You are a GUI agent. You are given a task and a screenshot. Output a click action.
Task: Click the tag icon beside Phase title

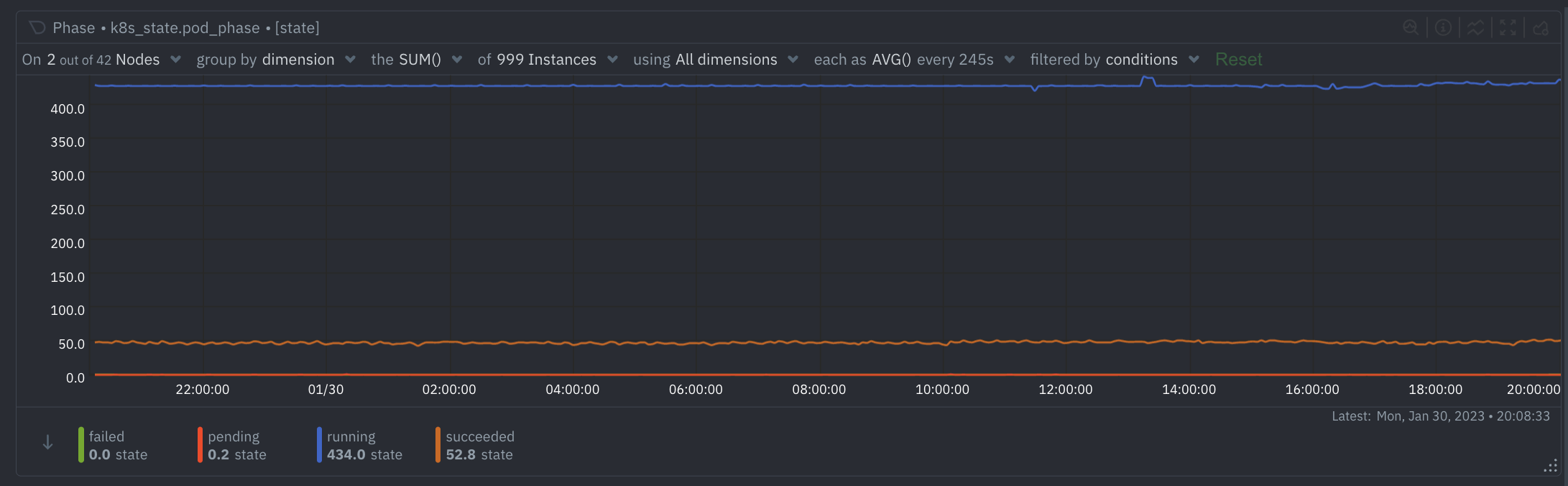[x=37, y=27]
